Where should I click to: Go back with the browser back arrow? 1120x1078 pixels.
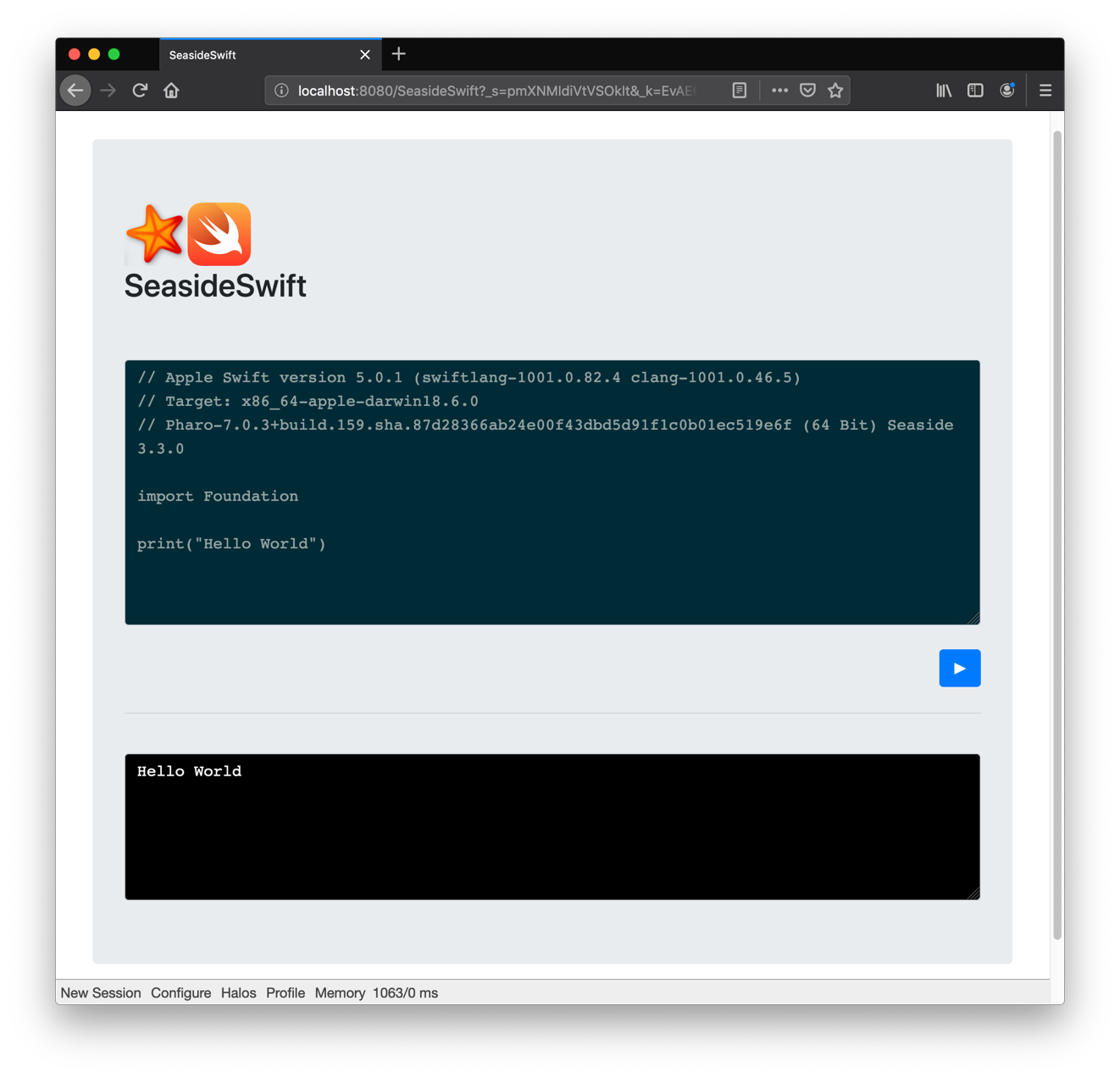(75, 91)
